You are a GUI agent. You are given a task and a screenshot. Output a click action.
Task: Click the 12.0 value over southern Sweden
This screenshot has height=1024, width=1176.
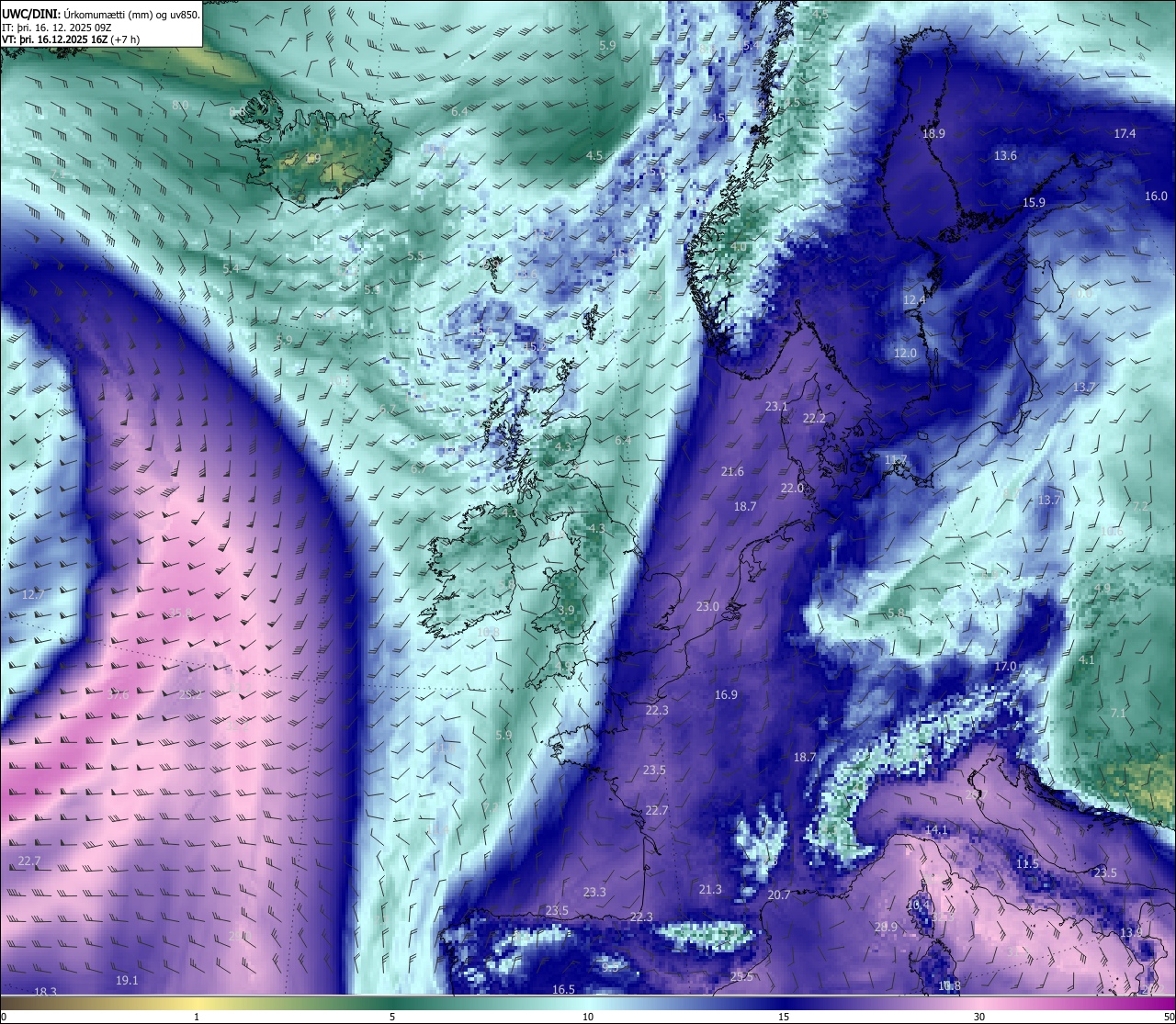coord(905,353)
